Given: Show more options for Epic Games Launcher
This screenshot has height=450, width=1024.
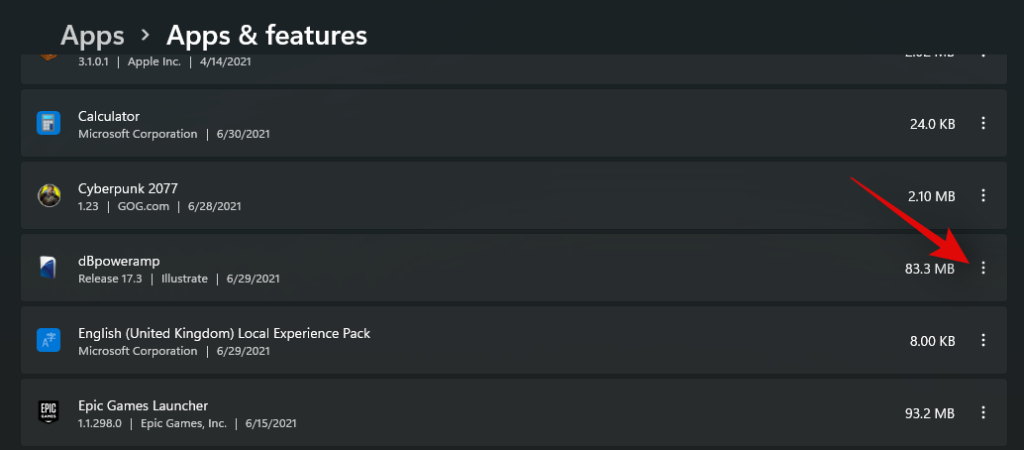Looking at the screenshot, I should click(983, 413).
